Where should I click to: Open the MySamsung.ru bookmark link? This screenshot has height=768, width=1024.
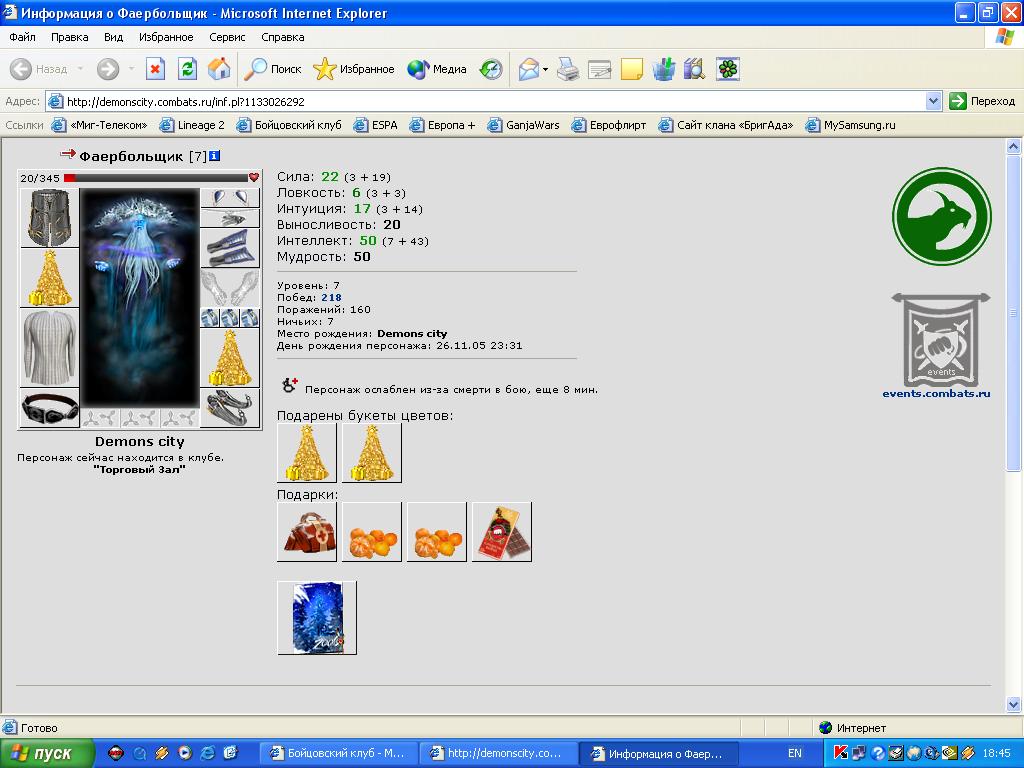coord(850,125)
